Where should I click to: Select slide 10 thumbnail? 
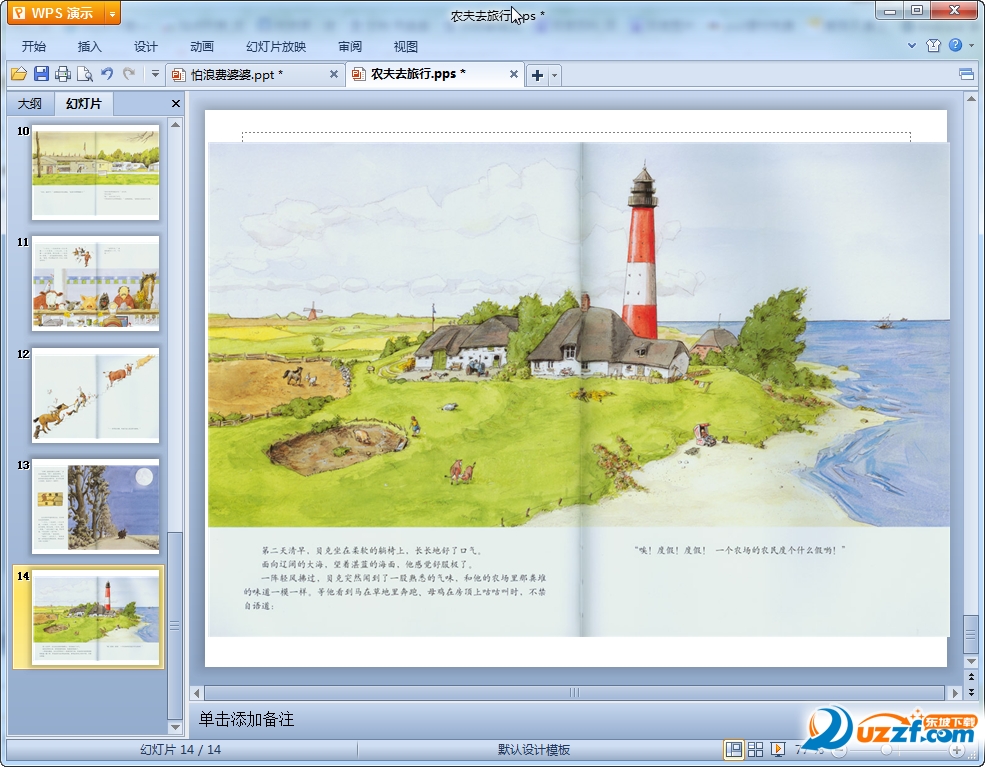pos(95,172)
